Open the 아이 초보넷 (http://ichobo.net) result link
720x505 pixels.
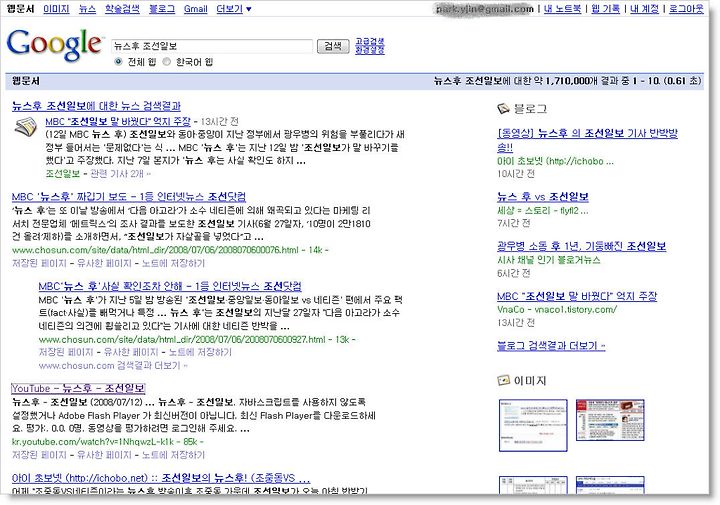point(161,478)
